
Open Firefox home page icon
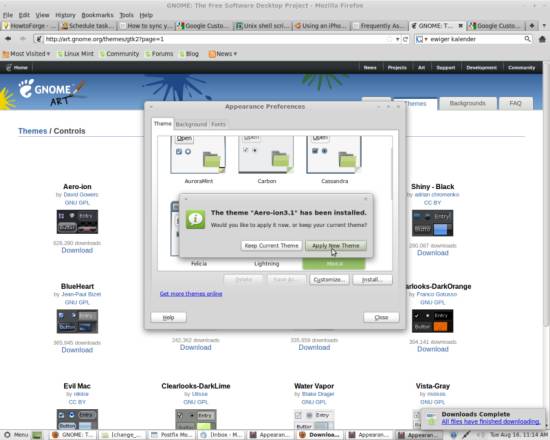[542, 39]
